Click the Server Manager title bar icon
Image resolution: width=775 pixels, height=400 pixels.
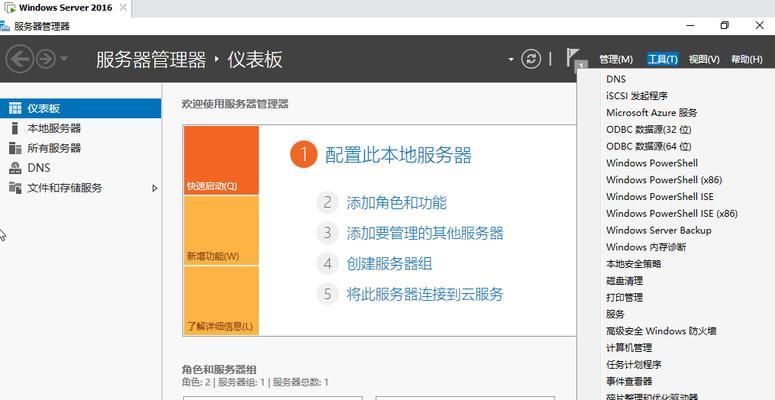[5, 26]
